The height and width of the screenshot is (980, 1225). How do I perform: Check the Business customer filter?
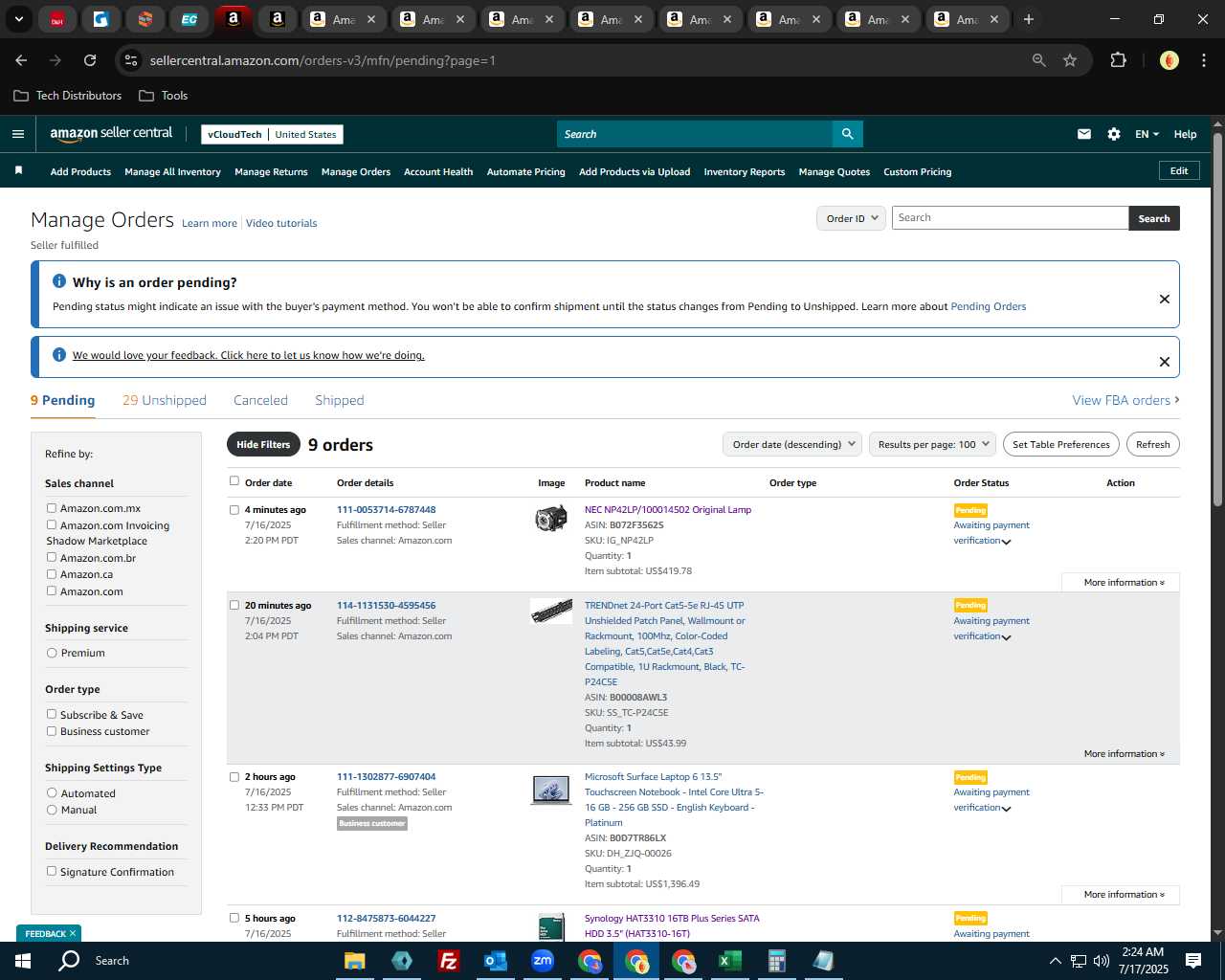point(52,730)
